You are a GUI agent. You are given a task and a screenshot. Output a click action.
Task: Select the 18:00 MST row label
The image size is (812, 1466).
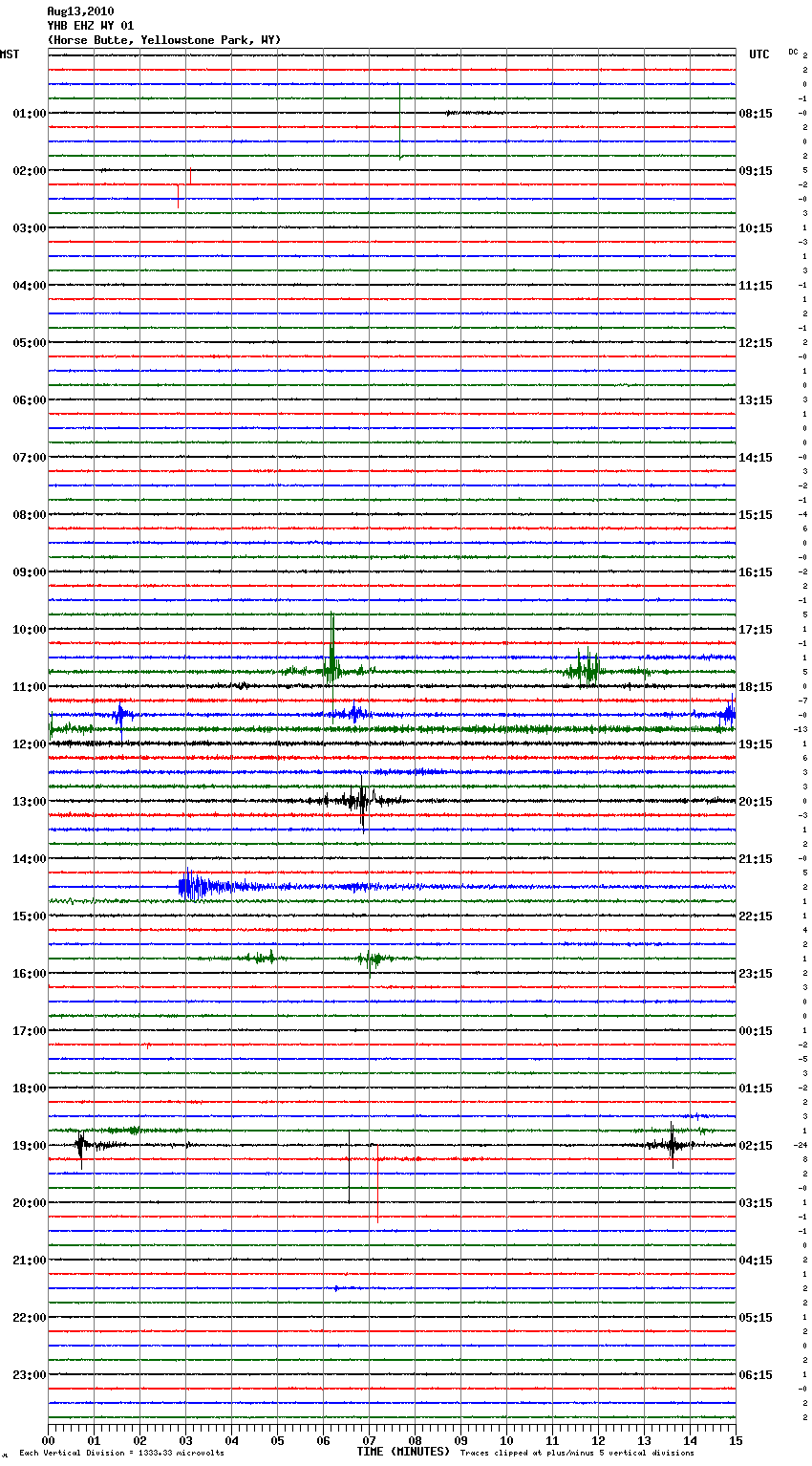[30, 1089]
